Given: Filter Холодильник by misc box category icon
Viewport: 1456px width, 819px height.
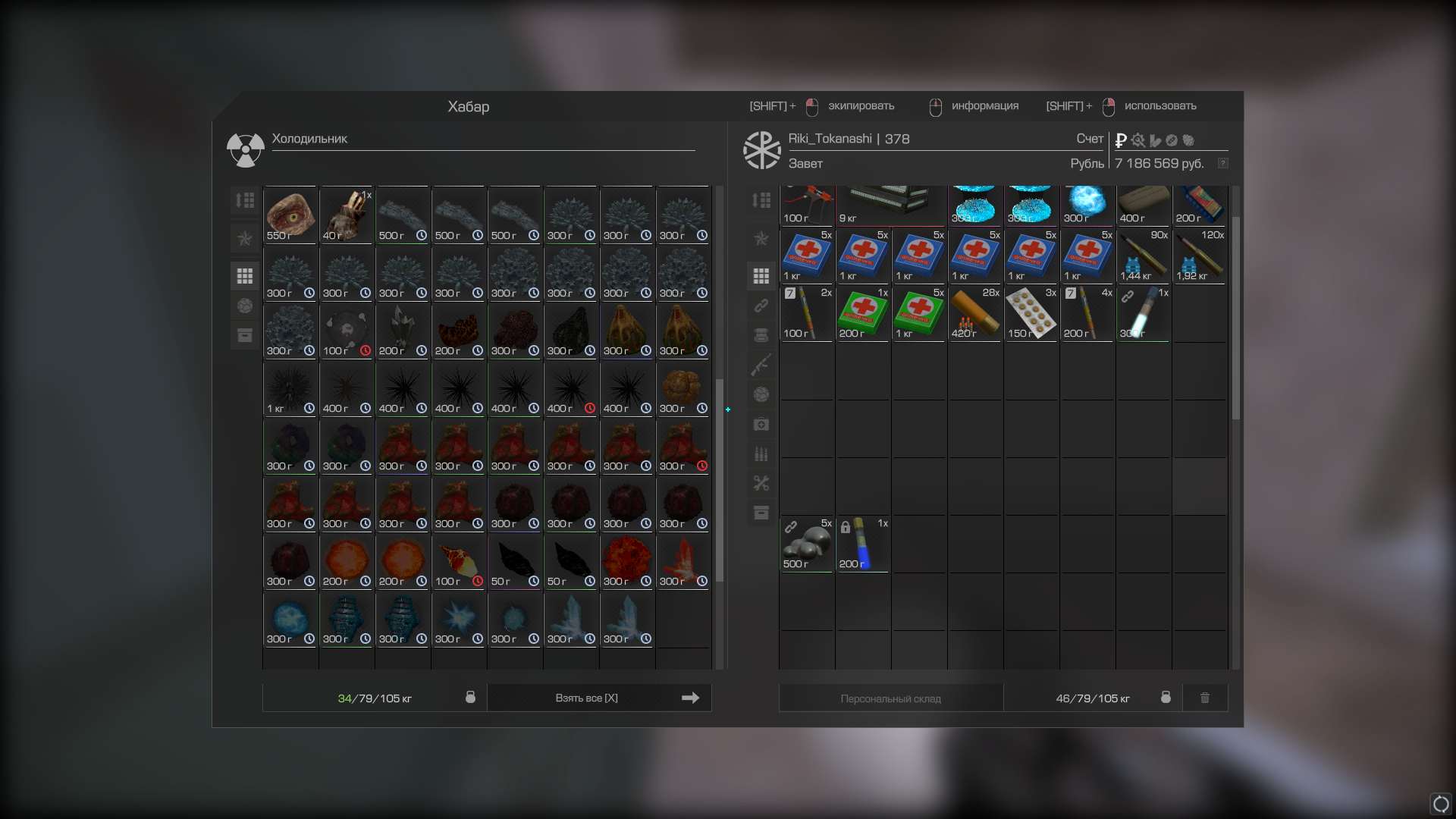Looking at the screenshot, I should [x=244, y=335].
